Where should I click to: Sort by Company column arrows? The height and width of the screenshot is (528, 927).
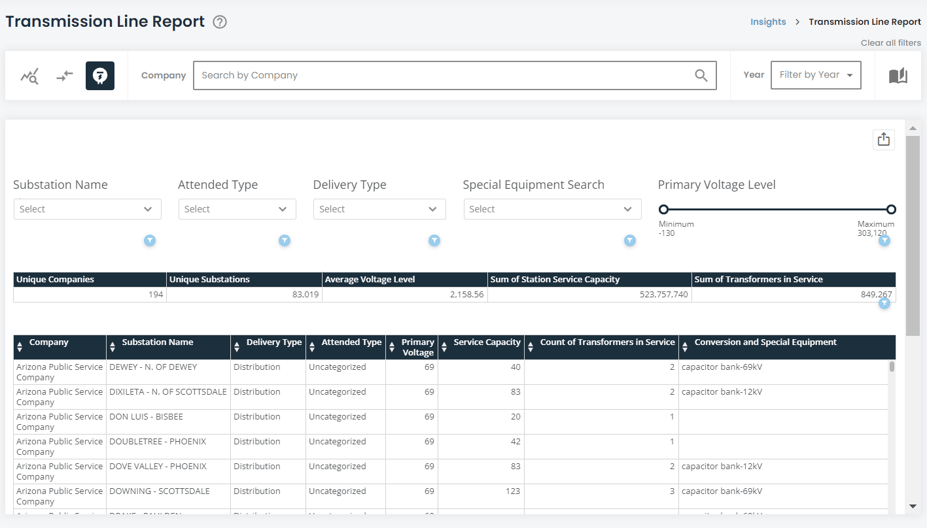[x=20, y=348]
